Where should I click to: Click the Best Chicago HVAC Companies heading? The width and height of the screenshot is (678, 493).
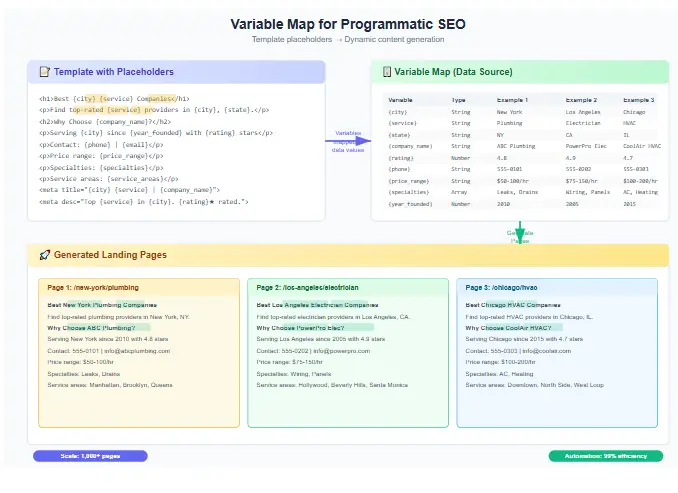pyautogui.click(x=513, y=305)
